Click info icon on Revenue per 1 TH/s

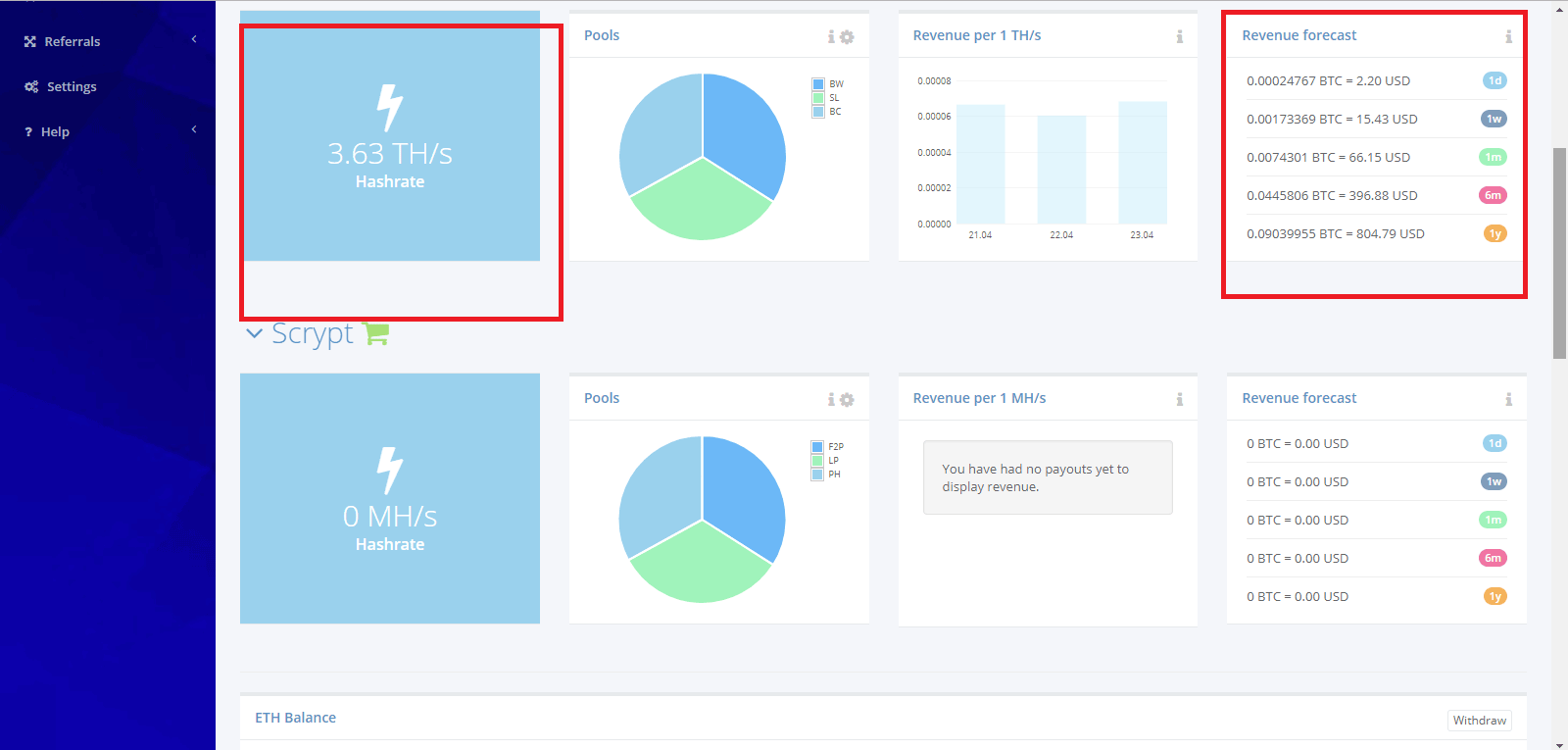pos(1180,36)
